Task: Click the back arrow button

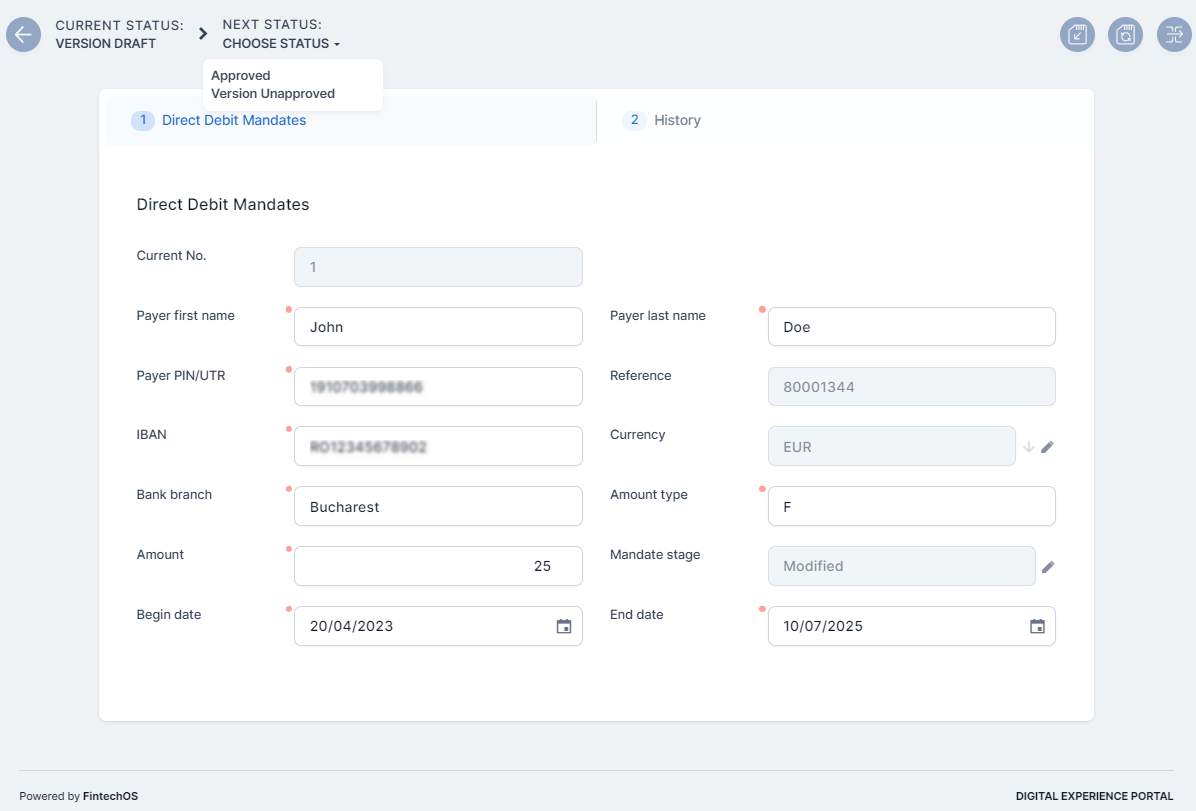Action: [x=23, y=35]
